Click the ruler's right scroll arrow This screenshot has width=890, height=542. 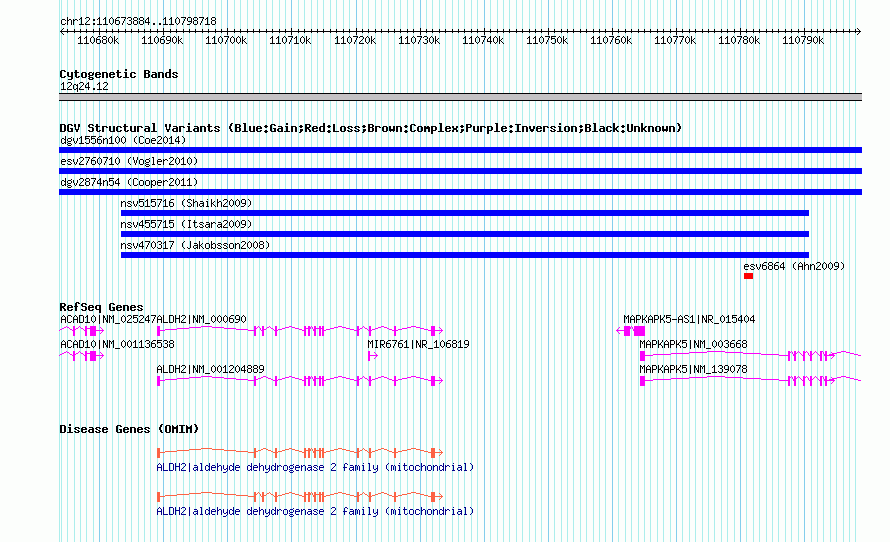tap(858, 32)
